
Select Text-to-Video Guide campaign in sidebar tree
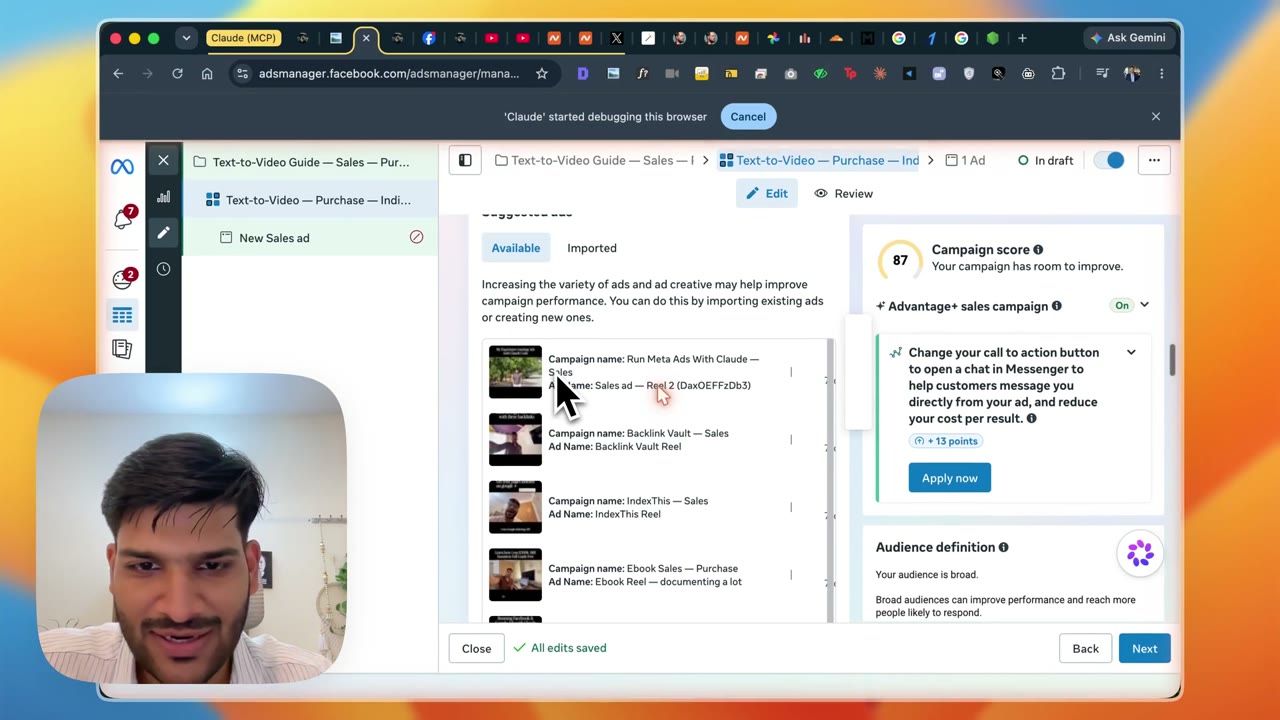click(x=310, y=162)
